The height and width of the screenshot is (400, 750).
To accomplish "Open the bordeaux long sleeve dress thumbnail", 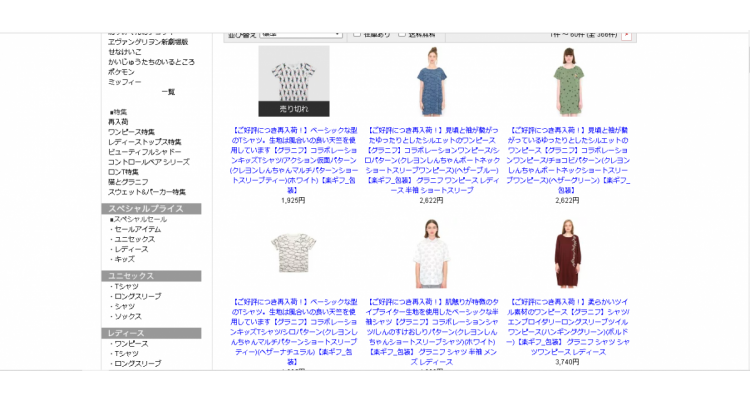I will (568, 253).
